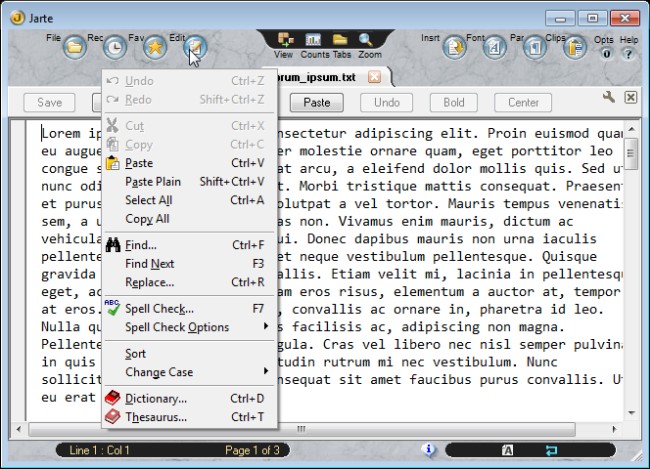Start Spell Check... from the menu

(189, 309)
